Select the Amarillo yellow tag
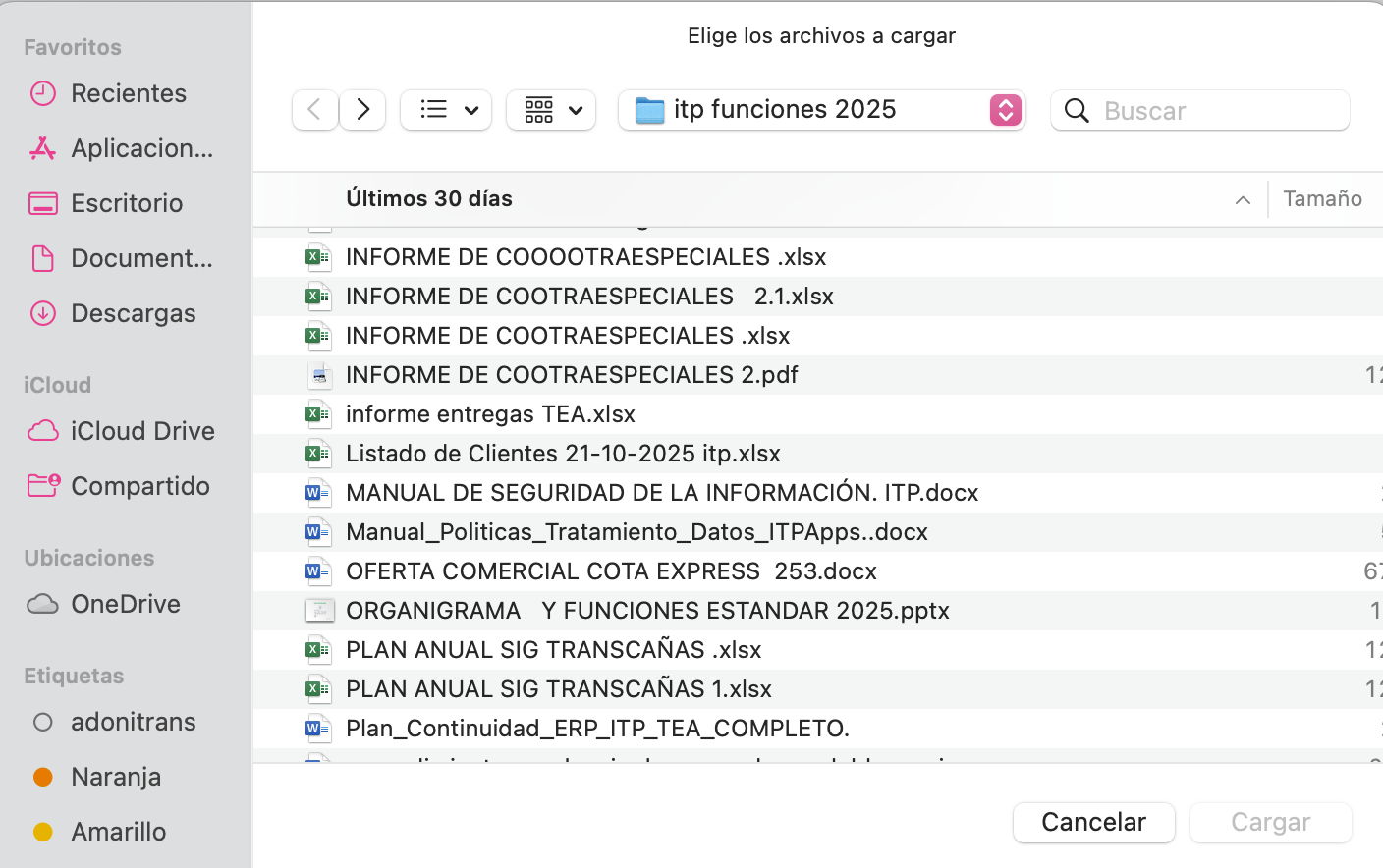1383x868 pixels. [118, 832]
